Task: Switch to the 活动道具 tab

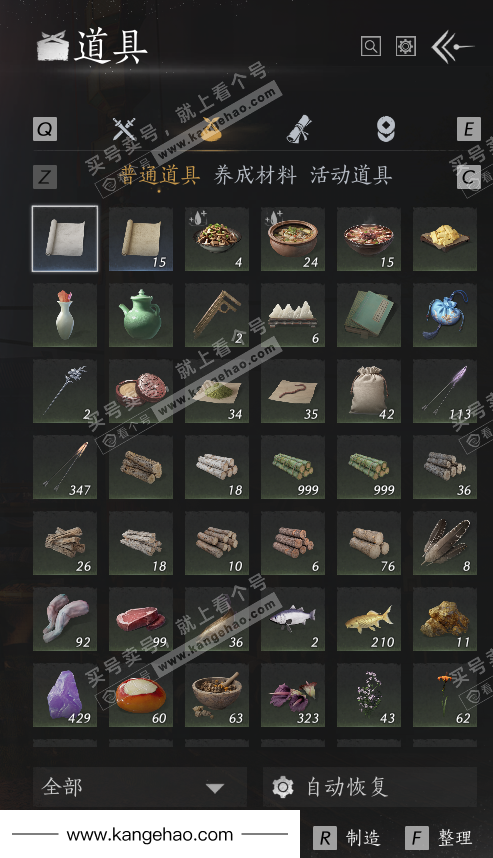Action: point(351,176)
